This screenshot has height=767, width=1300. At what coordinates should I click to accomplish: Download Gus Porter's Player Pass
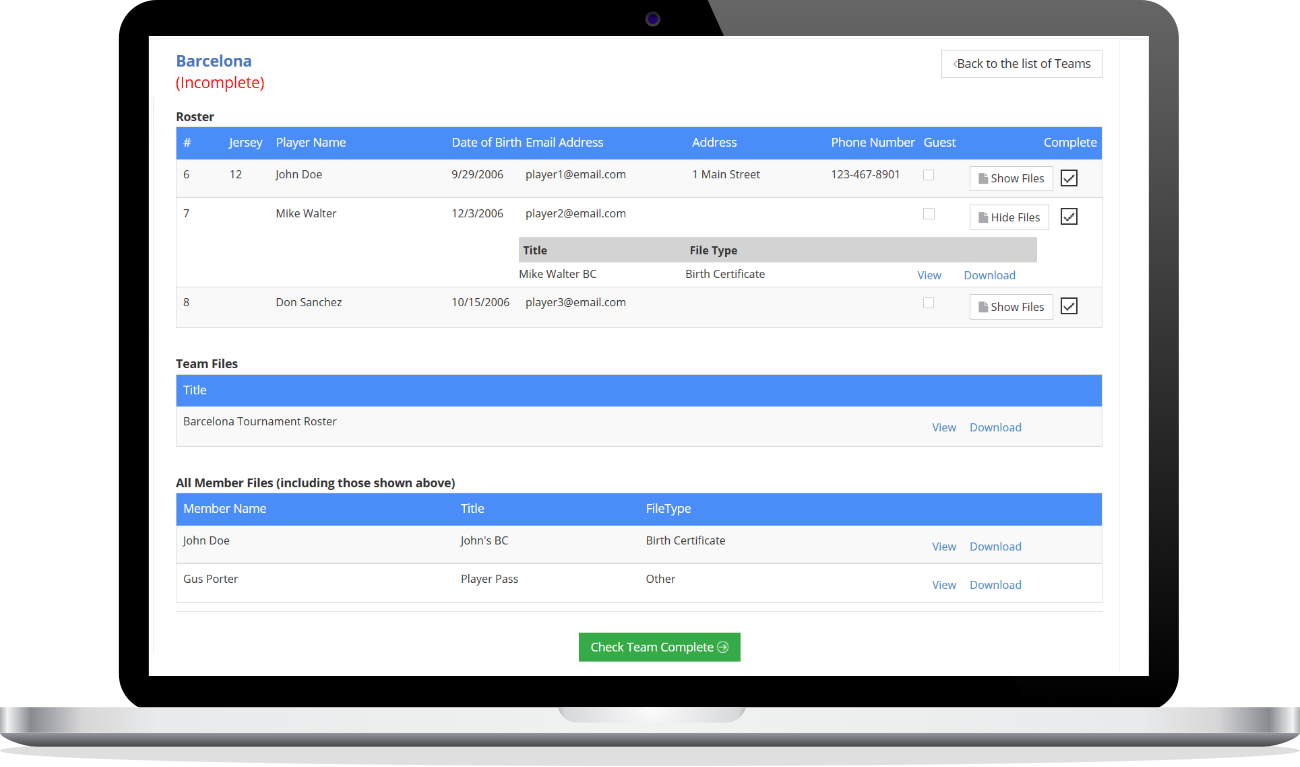point(995,585)
